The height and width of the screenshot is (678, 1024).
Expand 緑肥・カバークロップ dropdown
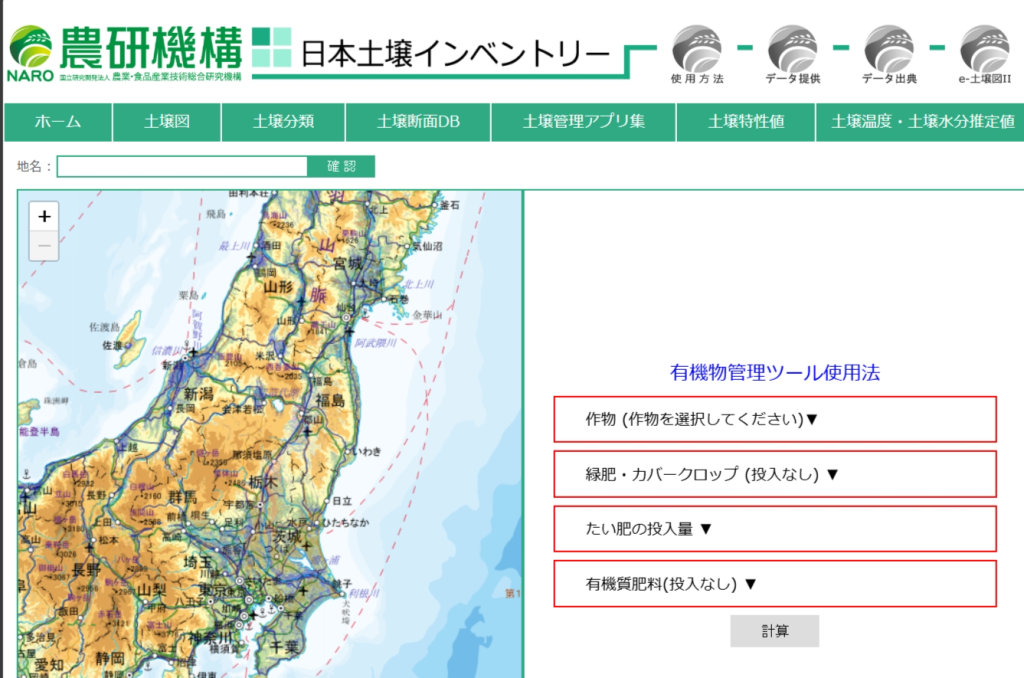(775, 474)
